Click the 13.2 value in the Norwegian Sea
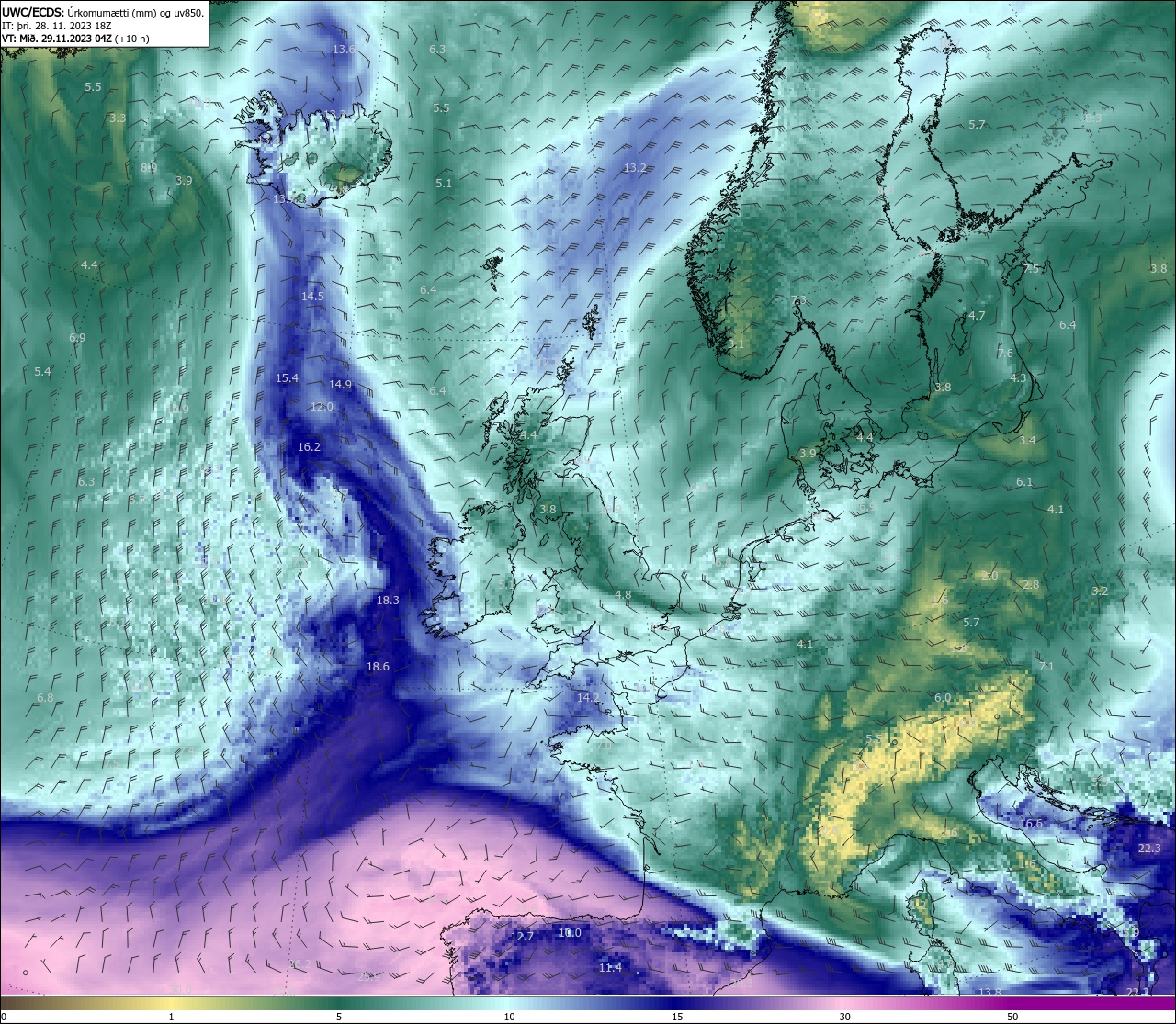The image size is (1176, 1024). (635, 168)
